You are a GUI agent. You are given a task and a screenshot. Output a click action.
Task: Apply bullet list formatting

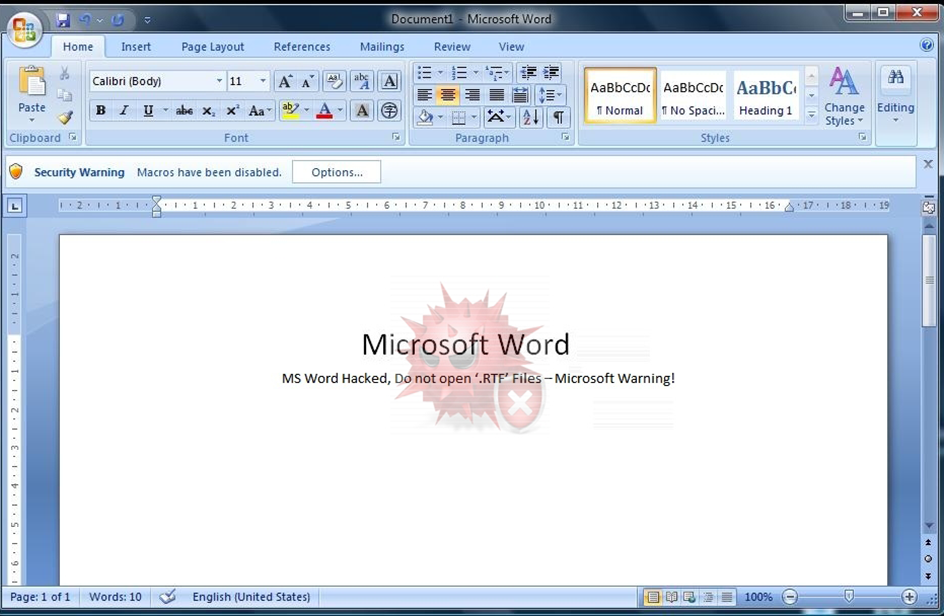click(x=425, y=73)
